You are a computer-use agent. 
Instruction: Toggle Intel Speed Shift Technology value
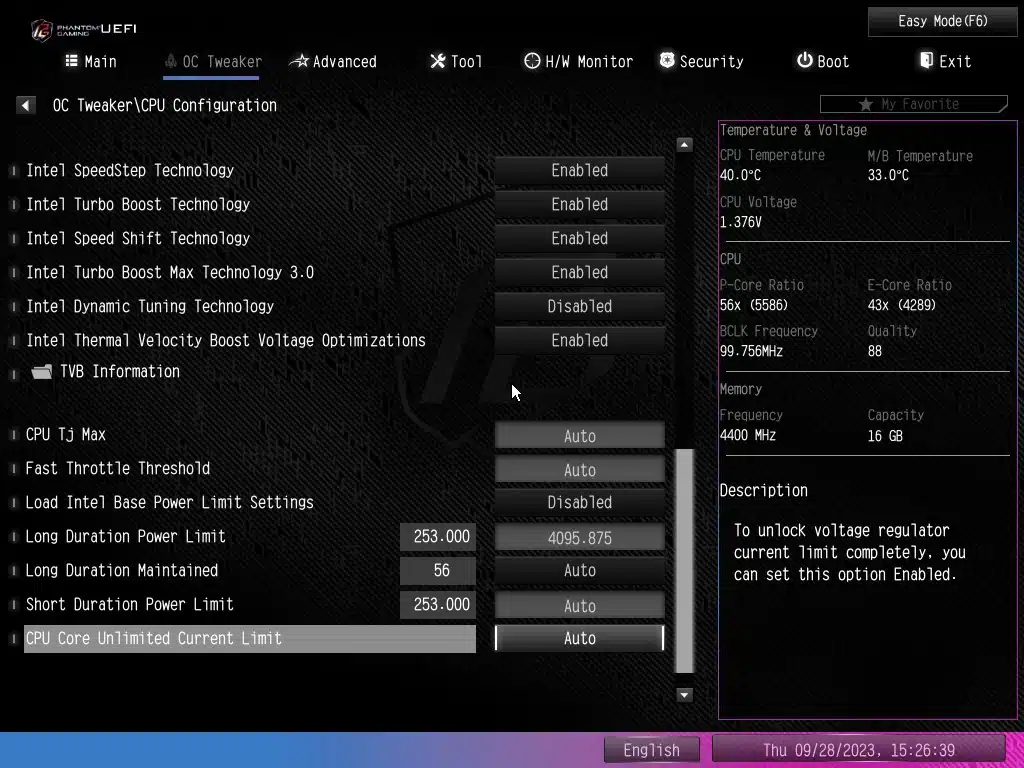(579, 238)
